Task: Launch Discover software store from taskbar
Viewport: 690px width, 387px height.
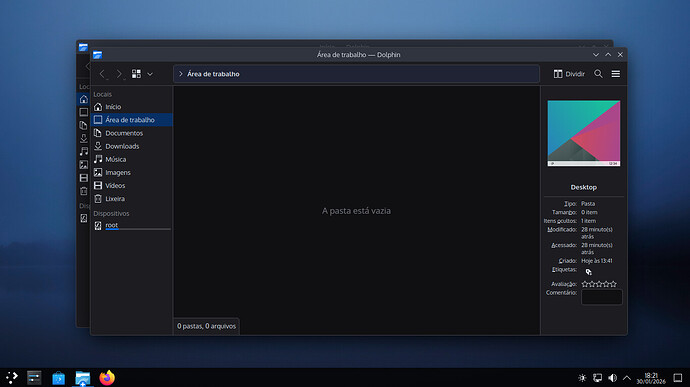Action: [x=59, y=378]
